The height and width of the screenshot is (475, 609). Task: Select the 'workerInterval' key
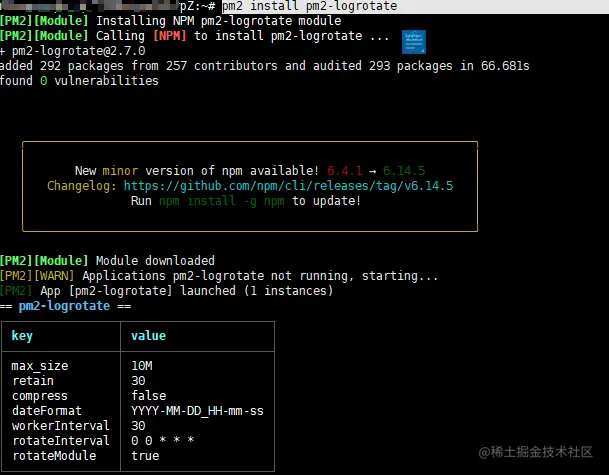click(x=61, y=426)
